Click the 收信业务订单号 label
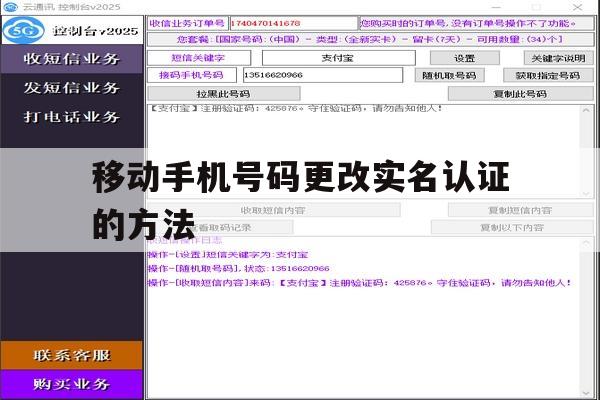600x400 pixels. click(188, 23)
